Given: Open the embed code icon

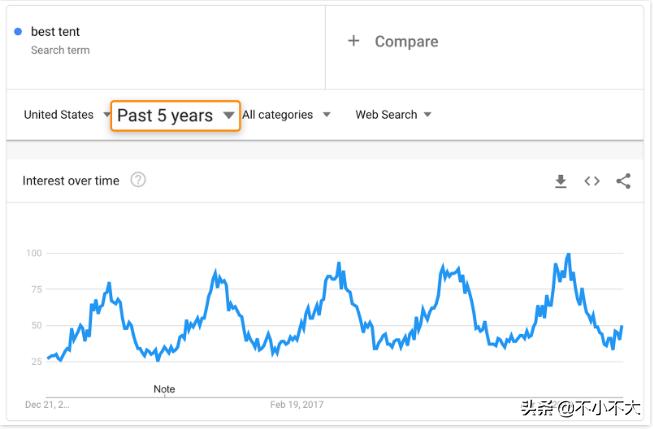Looking at the screenshot, I should (x=592, y=181).
